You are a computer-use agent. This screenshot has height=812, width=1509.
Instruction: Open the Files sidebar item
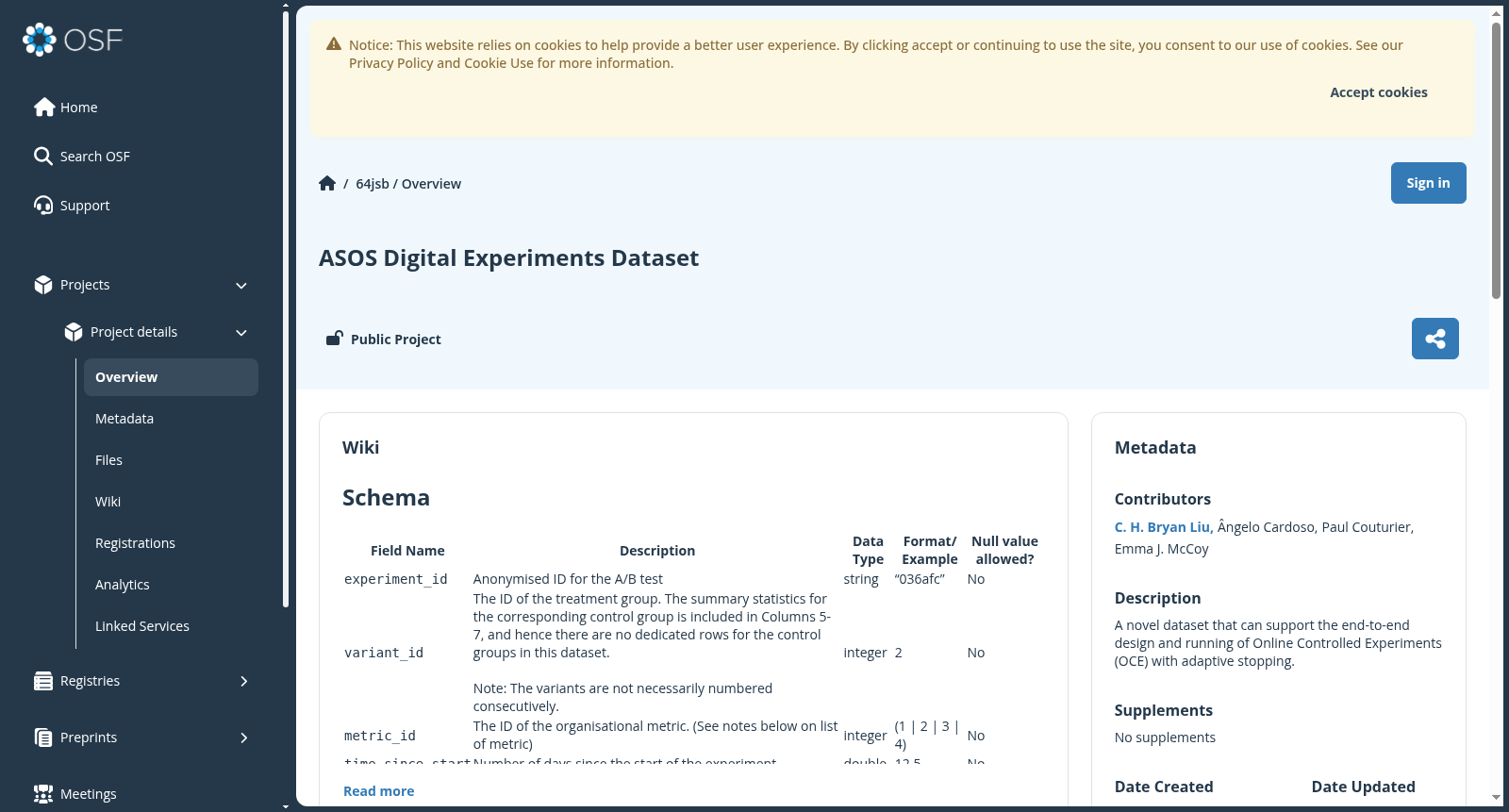pyautogui.click(x=171, y=460)
